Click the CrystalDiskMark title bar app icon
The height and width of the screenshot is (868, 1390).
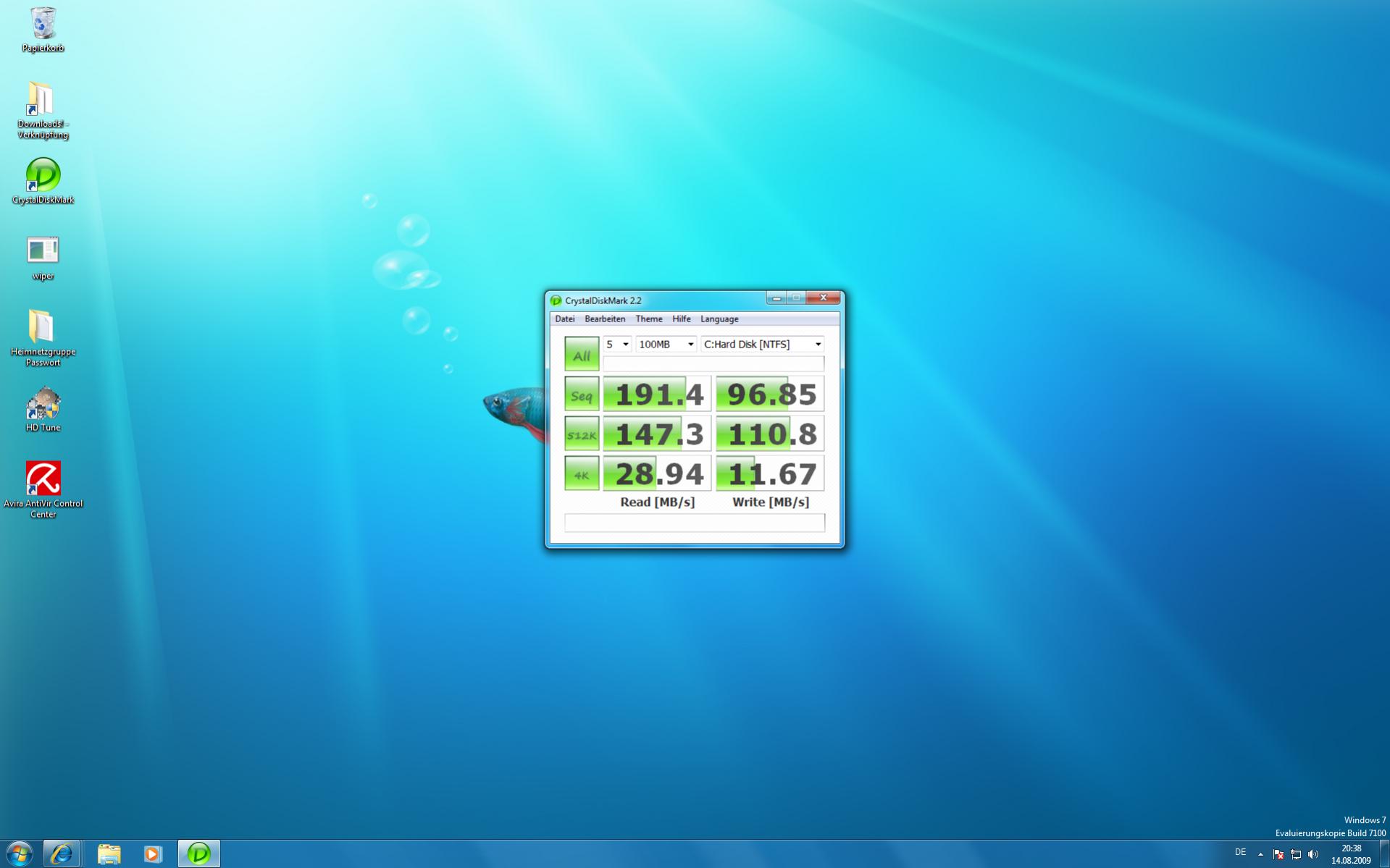pos(556,300)
